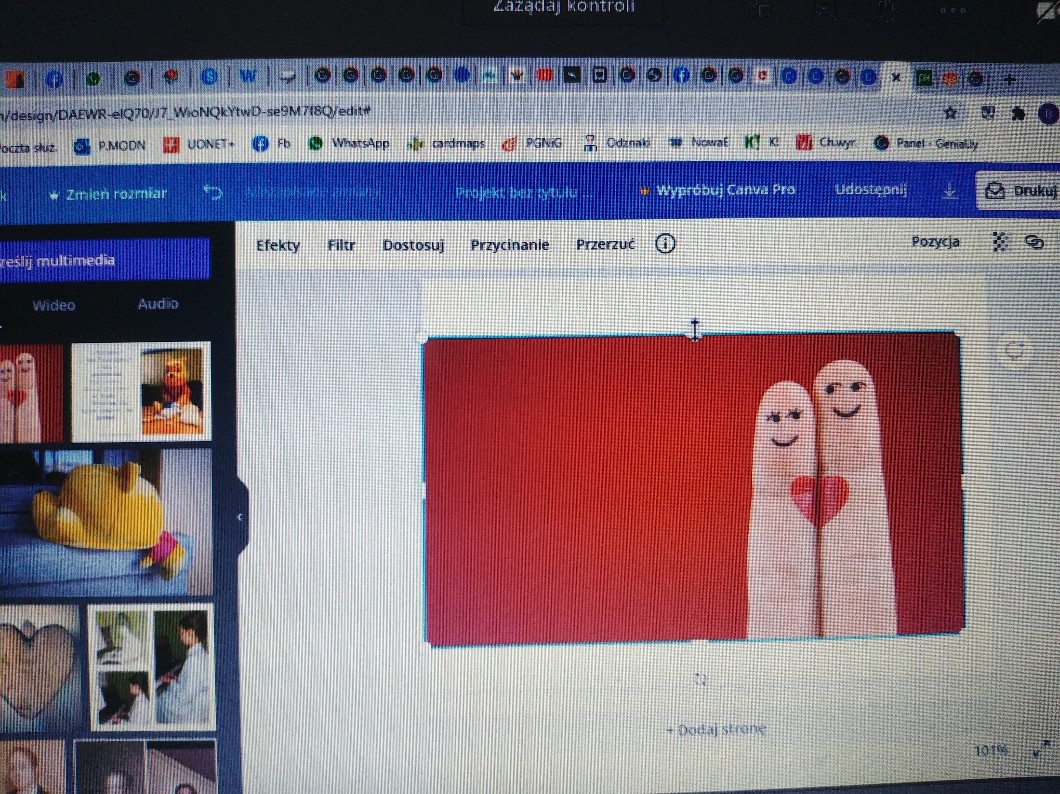This screenshot has width=1060, height=794.
Task: Click the download arrow icon
Action: coord(950,191)
